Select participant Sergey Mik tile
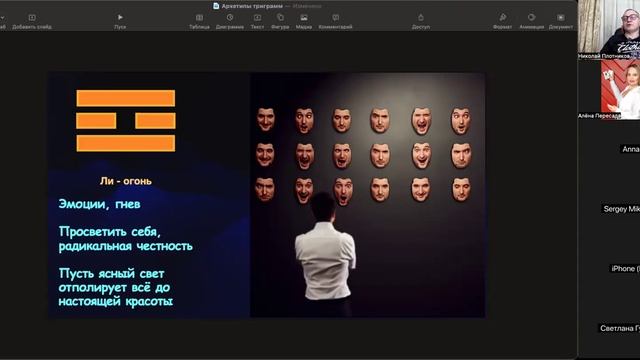Screen dimensions: 640x360 pos(609,209)
